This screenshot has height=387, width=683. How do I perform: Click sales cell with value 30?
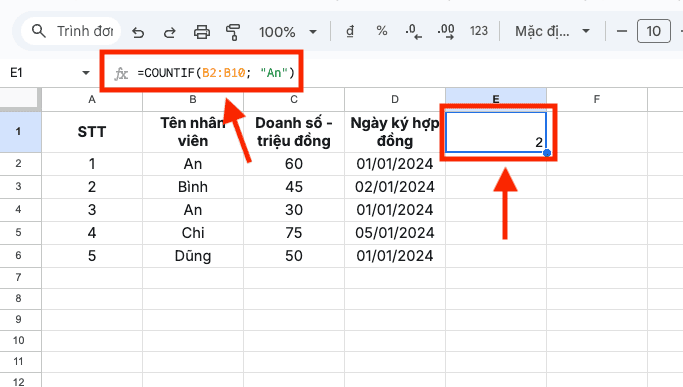pos(294,210)
